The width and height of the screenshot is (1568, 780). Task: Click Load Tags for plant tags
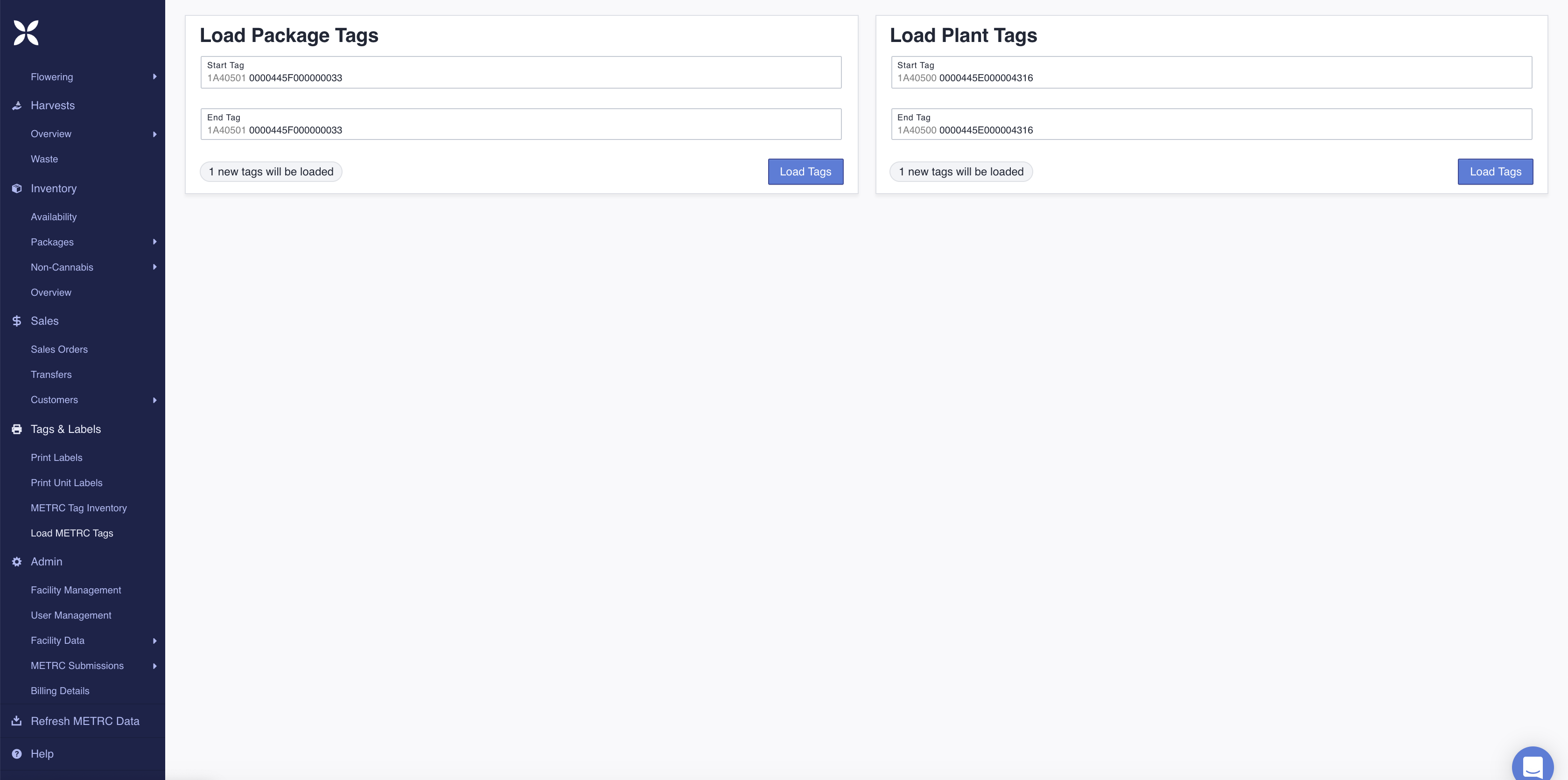coord(1495,172)
